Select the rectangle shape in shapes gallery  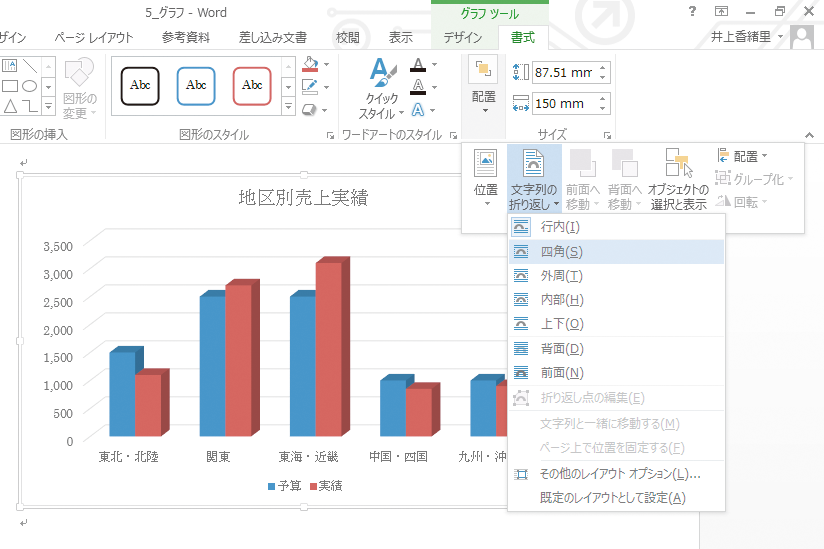click(10, 86)
